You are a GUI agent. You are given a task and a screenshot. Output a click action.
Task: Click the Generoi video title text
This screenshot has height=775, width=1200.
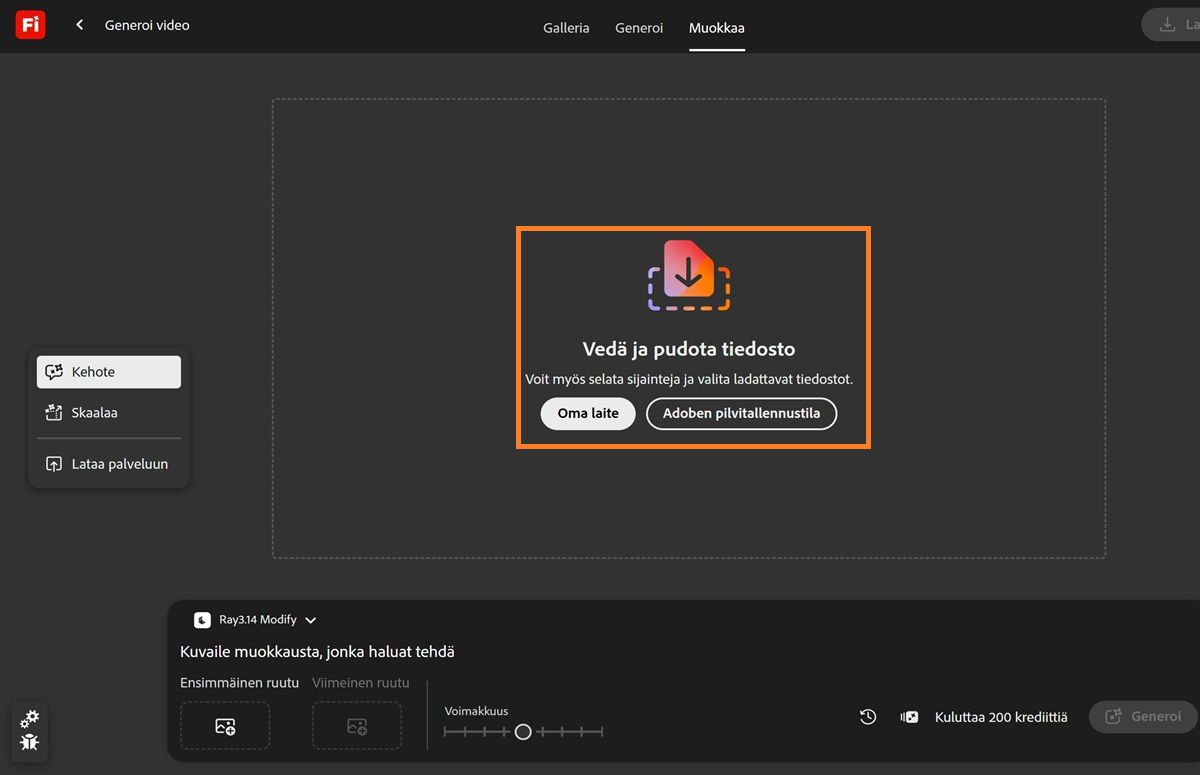[147, 25]
